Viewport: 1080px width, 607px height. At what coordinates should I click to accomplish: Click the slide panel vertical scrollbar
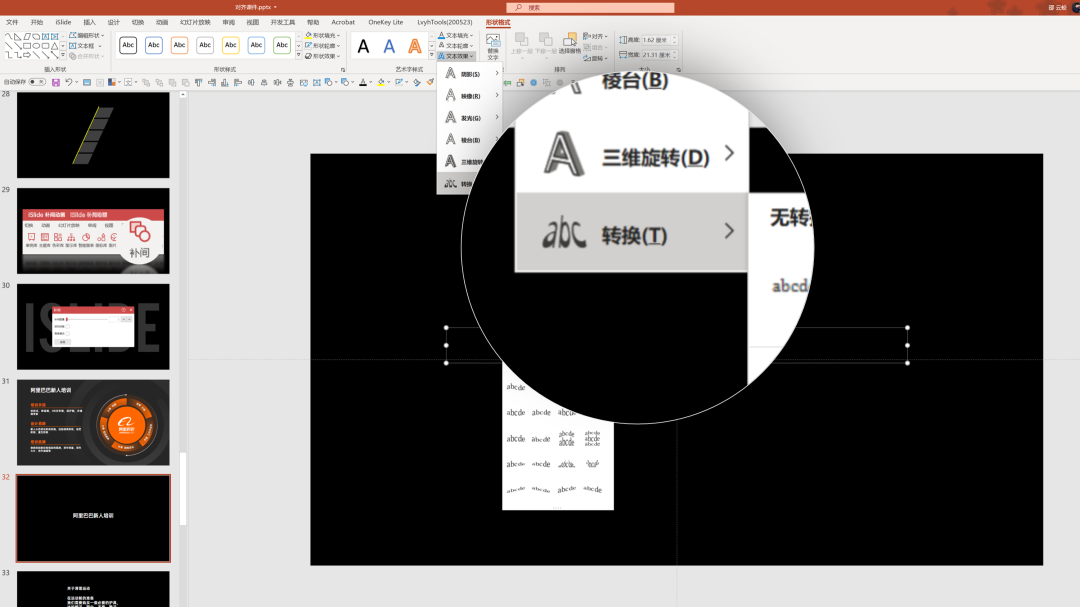coord(183,488)
